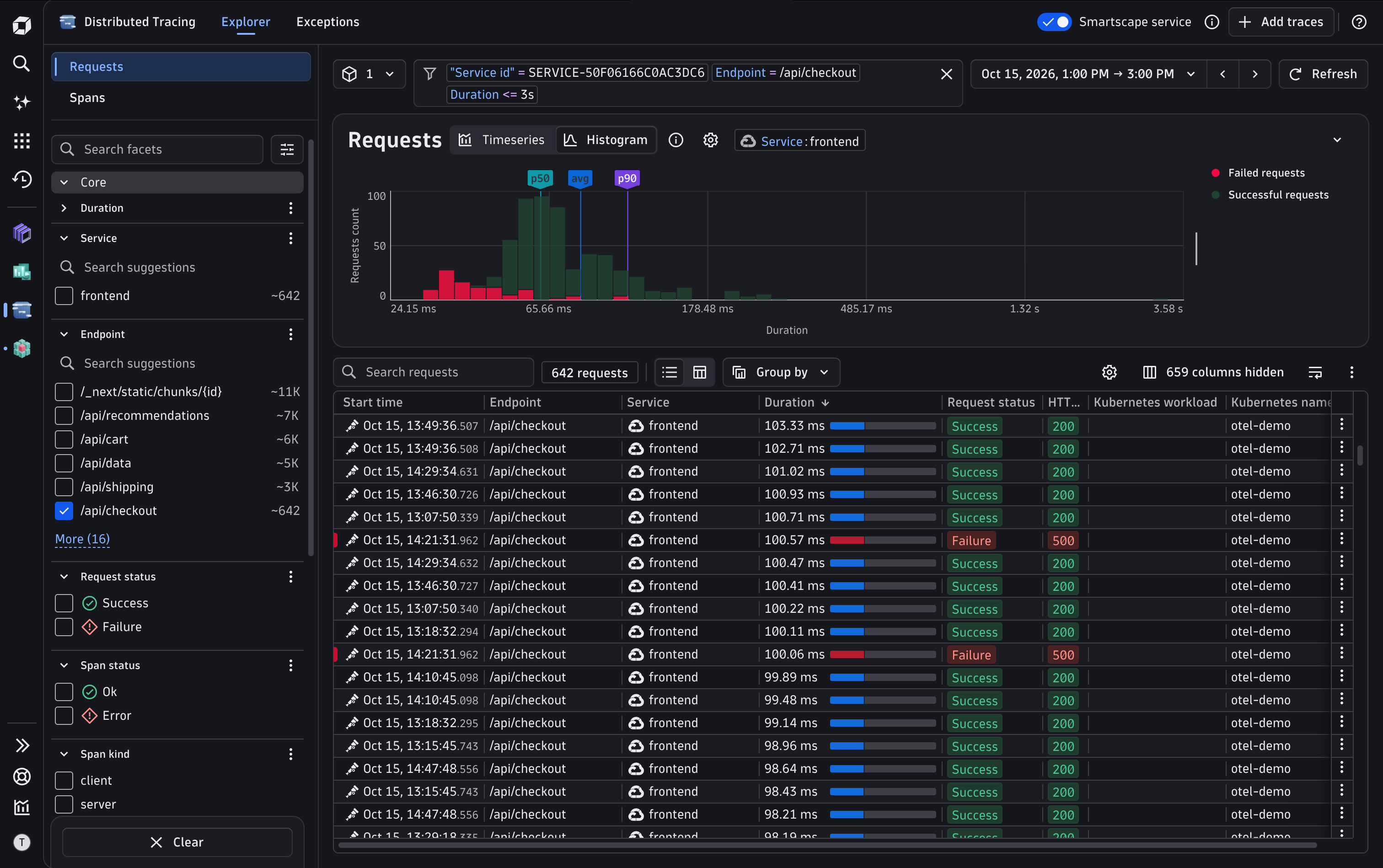
Task: Click the Clear facets button
Action: [177, 841]
